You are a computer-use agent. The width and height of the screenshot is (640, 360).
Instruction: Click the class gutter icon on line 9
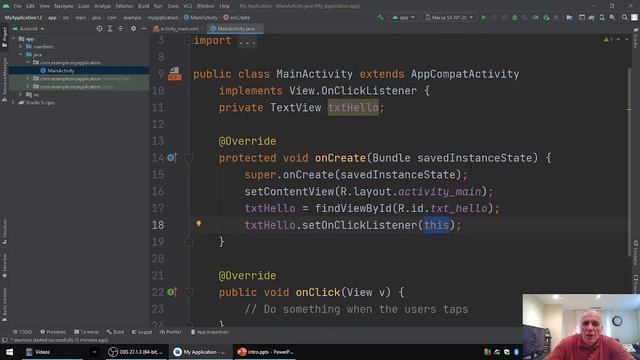pyautogui.click(x=175, y=74)
